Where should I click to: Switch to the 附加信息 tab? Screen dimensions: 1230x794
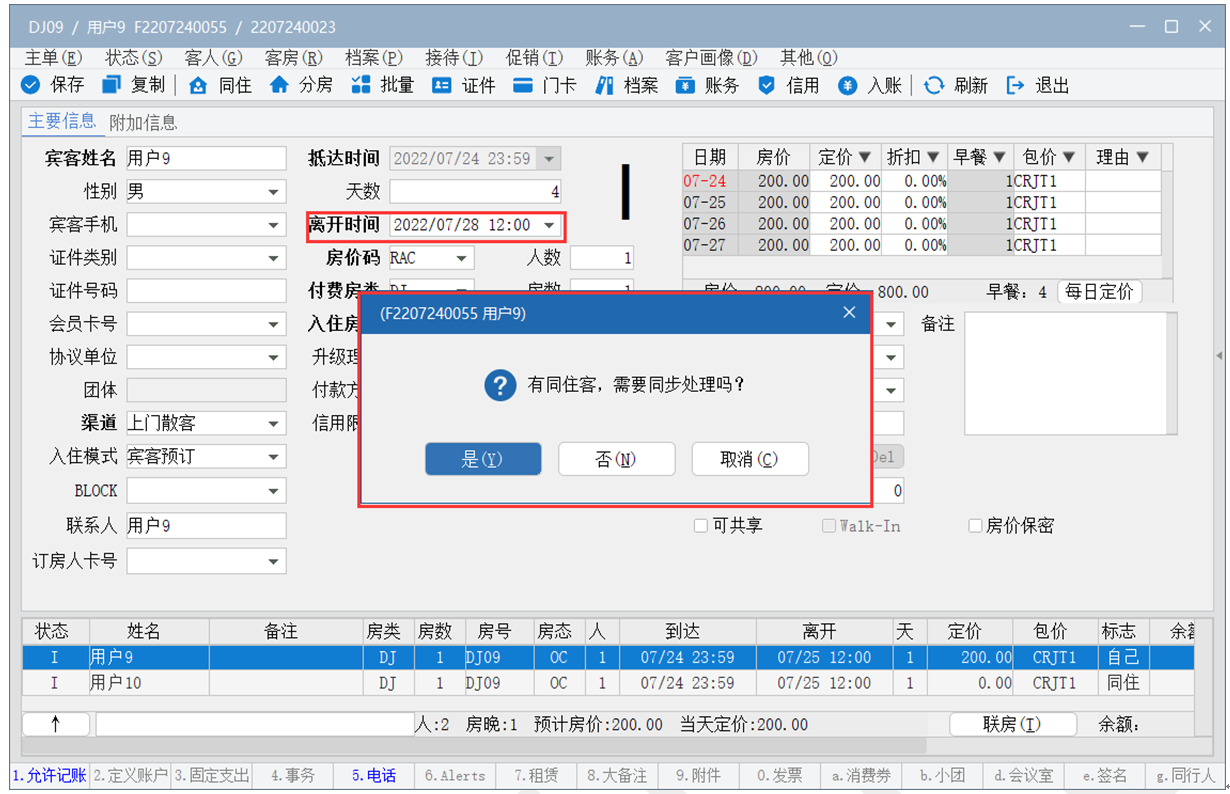[x=143, y=122]
